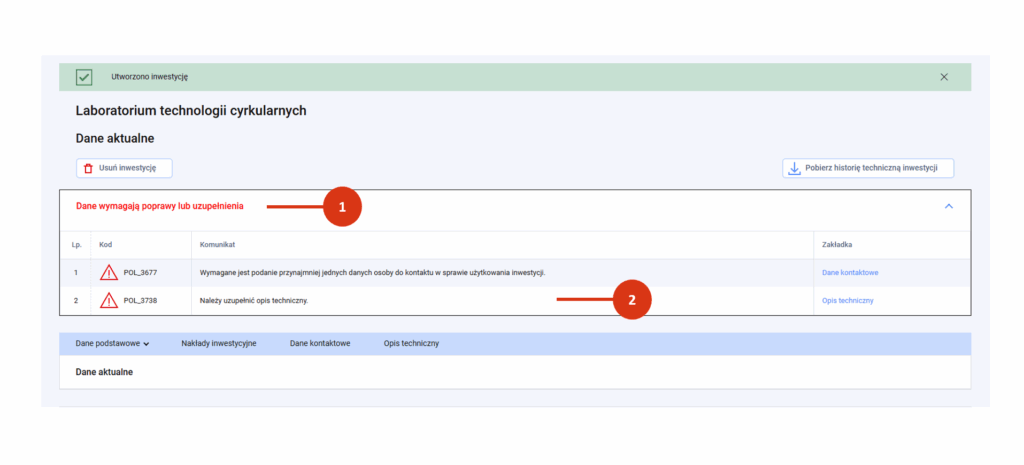1024x465 pixels.
Task: Follow the Dane kontaktowe link in table
Action: 850,272
